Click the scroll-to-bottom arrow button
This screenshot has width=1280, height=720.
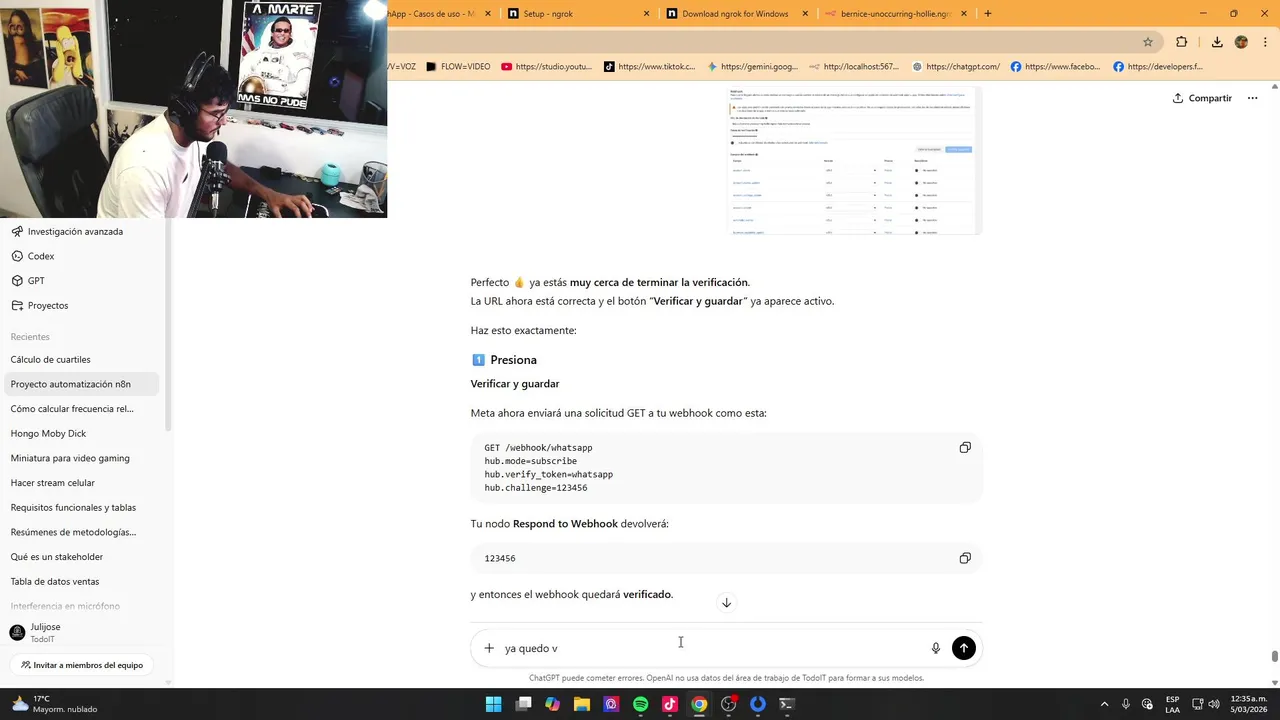click(x=727, y=602)
